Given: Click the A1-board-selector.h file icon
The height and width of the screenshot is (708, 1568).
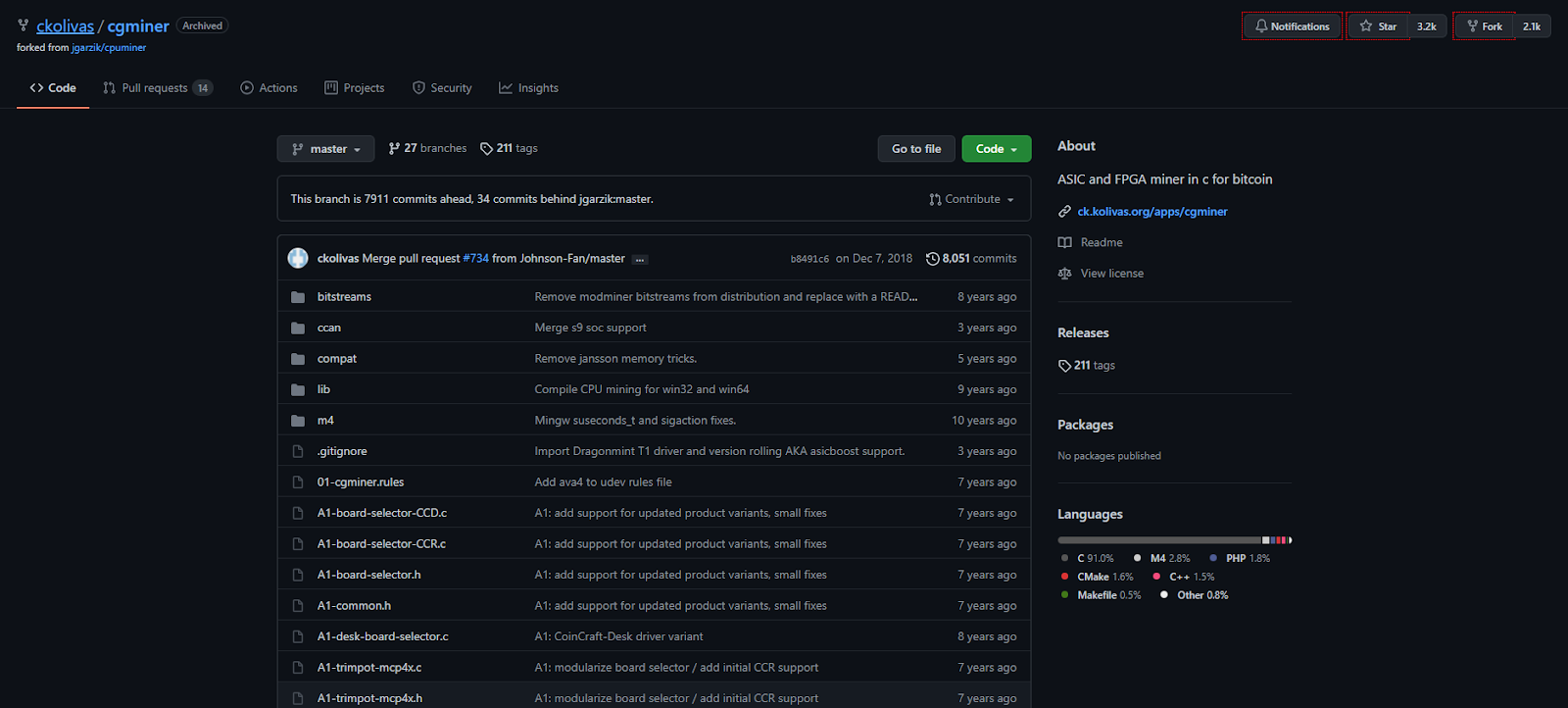Looking at the screenshot, I should [x=298, y=575].
